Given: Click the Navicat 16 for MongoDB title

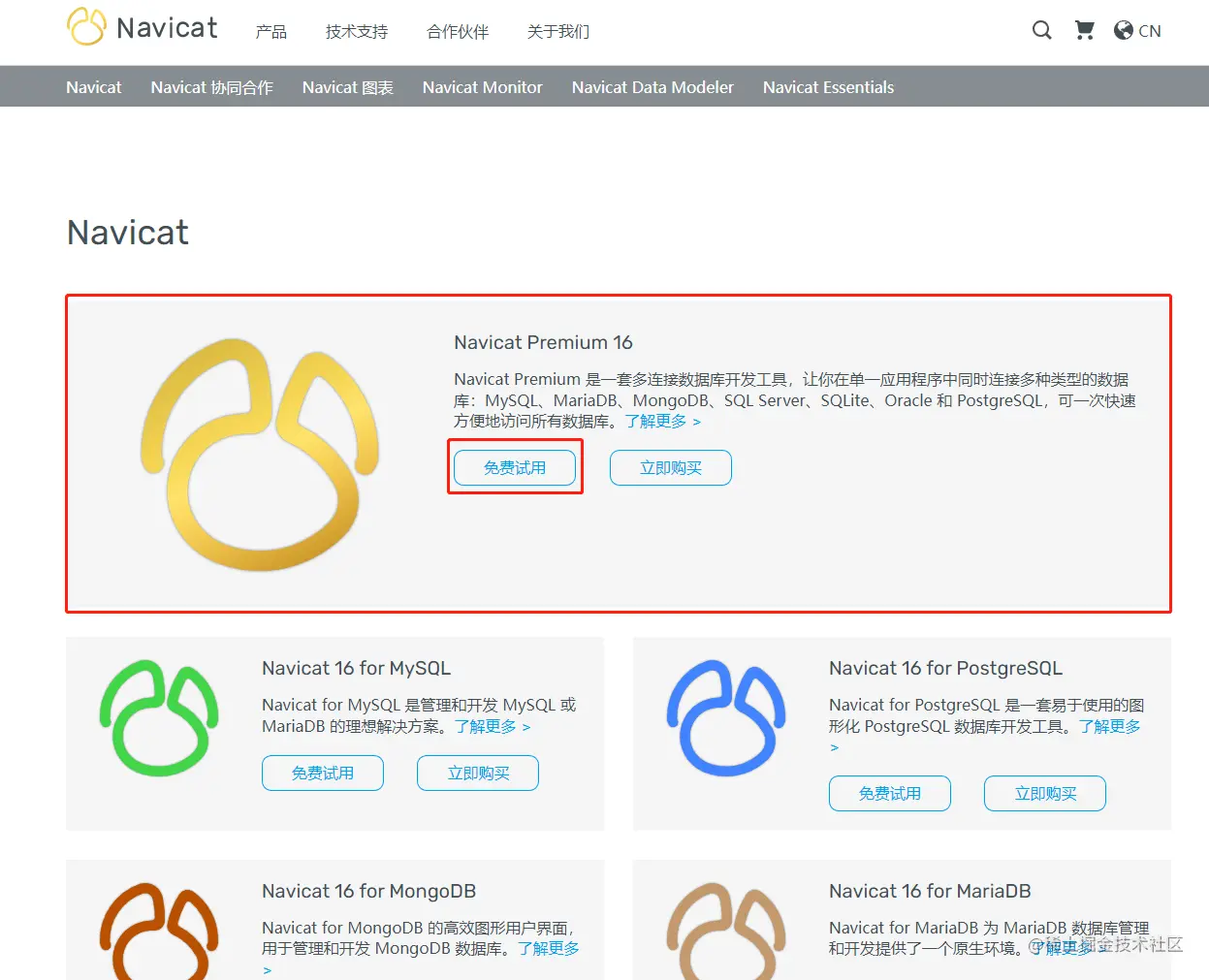Looking at the screenshot, I should [x=369, y=891].
